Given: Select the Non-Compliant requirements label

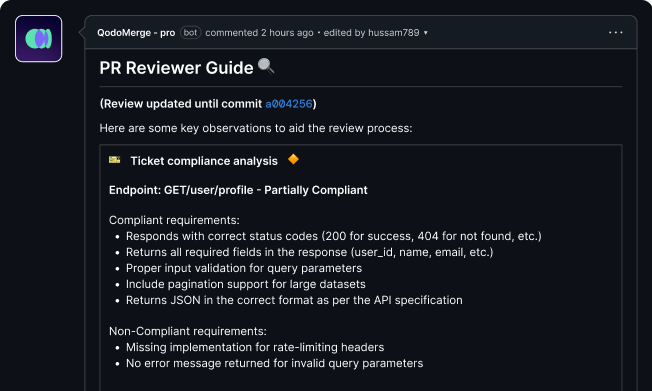Looking at the screenshot, I should [188, 331].
